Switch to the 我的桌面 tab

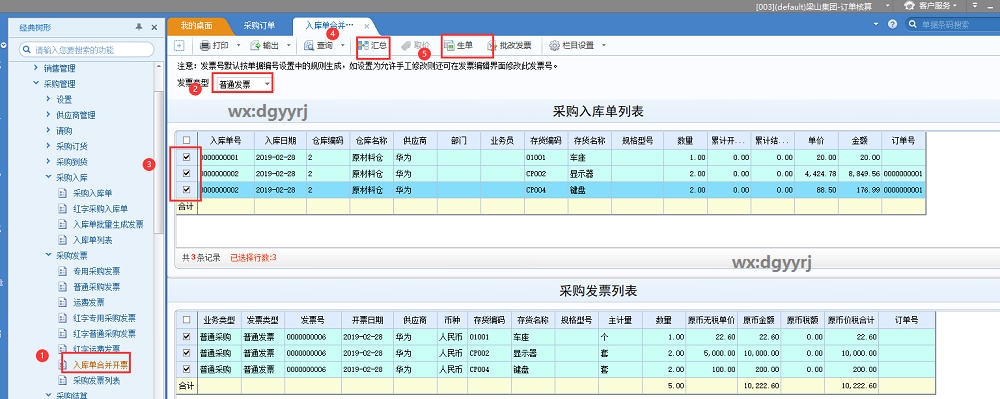[197, 26]
